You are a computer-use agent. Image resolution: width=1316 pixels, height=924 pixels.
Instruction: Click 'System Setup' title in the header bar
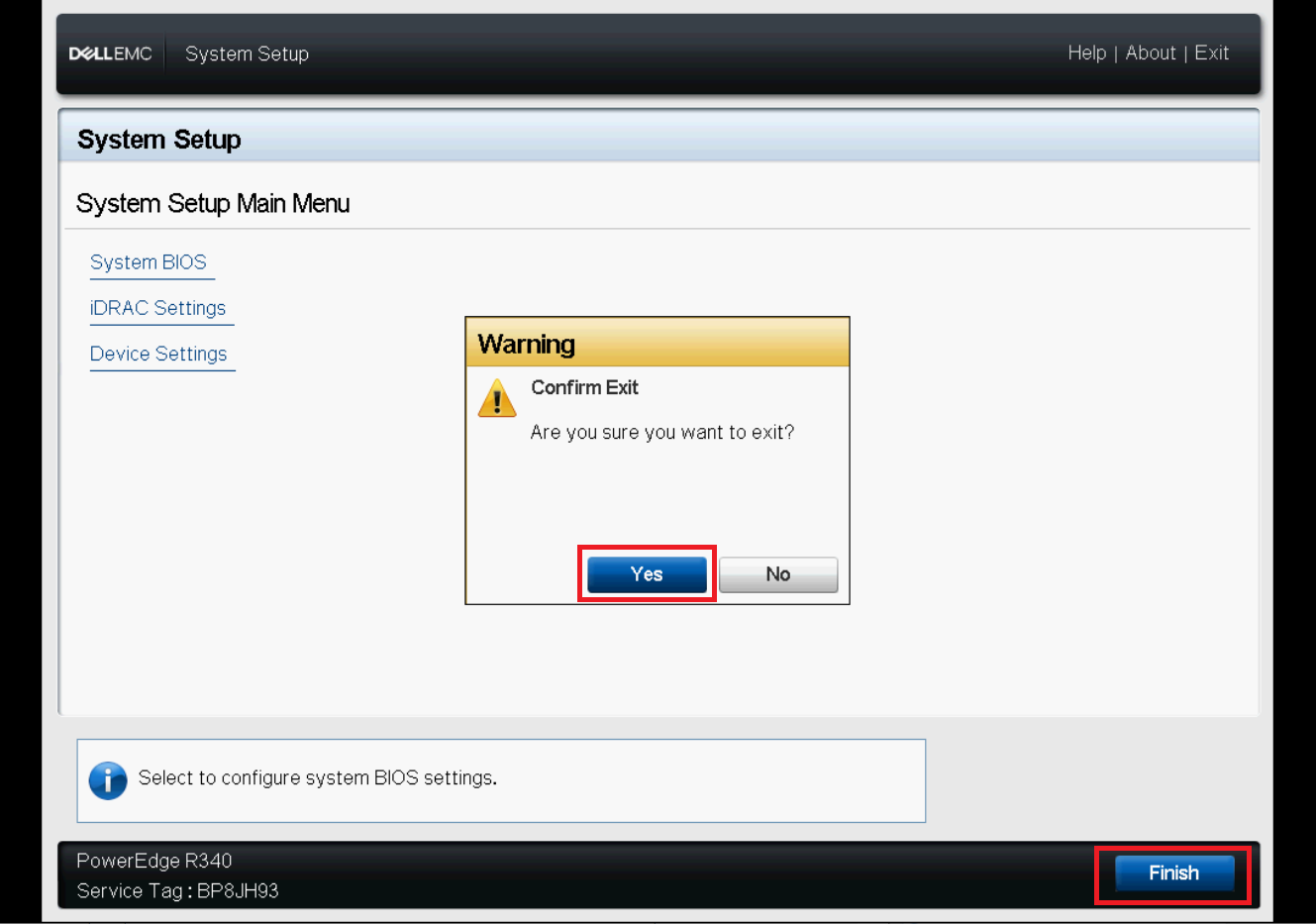[247, 54]
